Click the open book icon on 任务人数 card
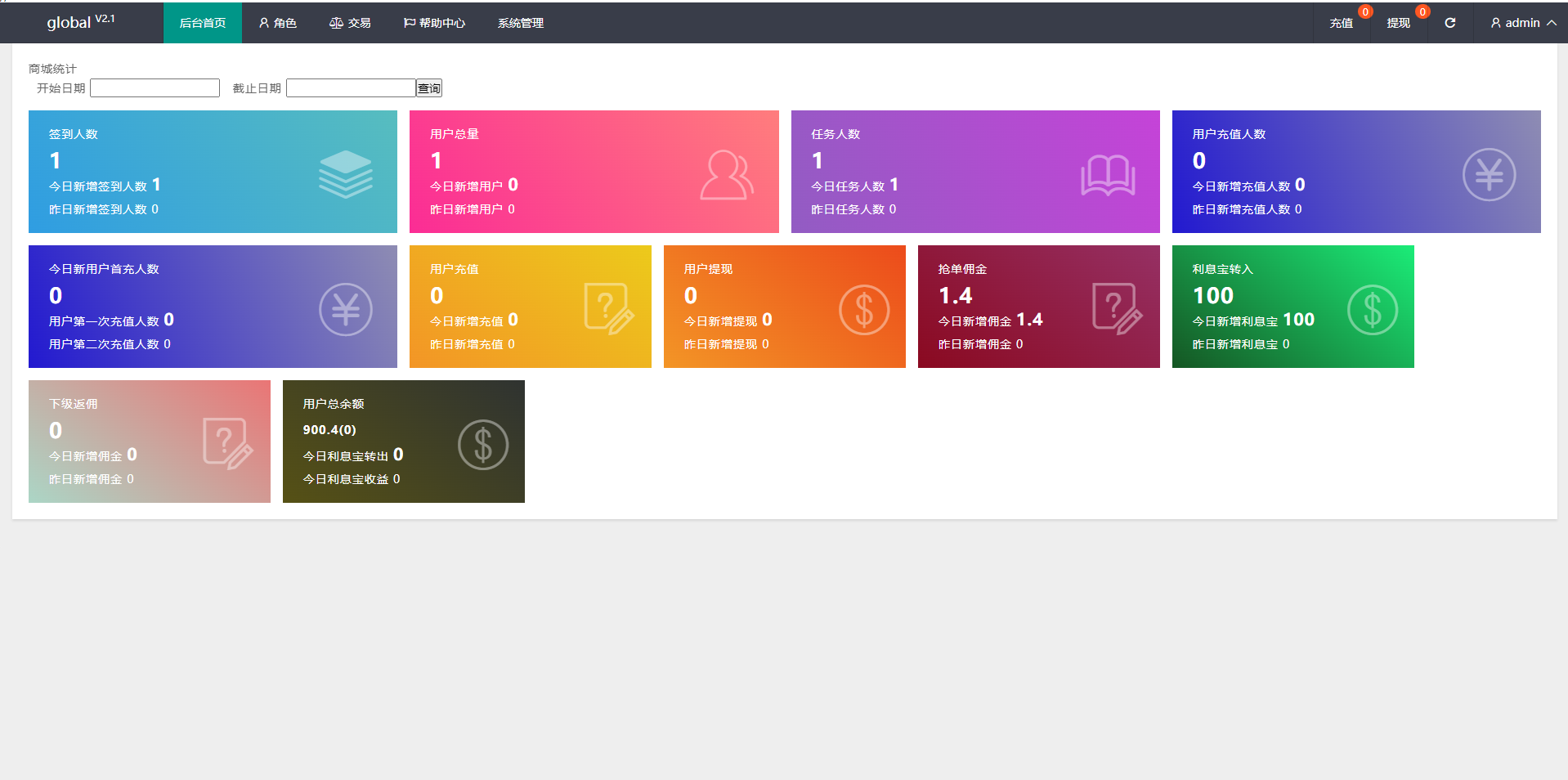The image size is (1568, 780). click(x=1108, y=175)
